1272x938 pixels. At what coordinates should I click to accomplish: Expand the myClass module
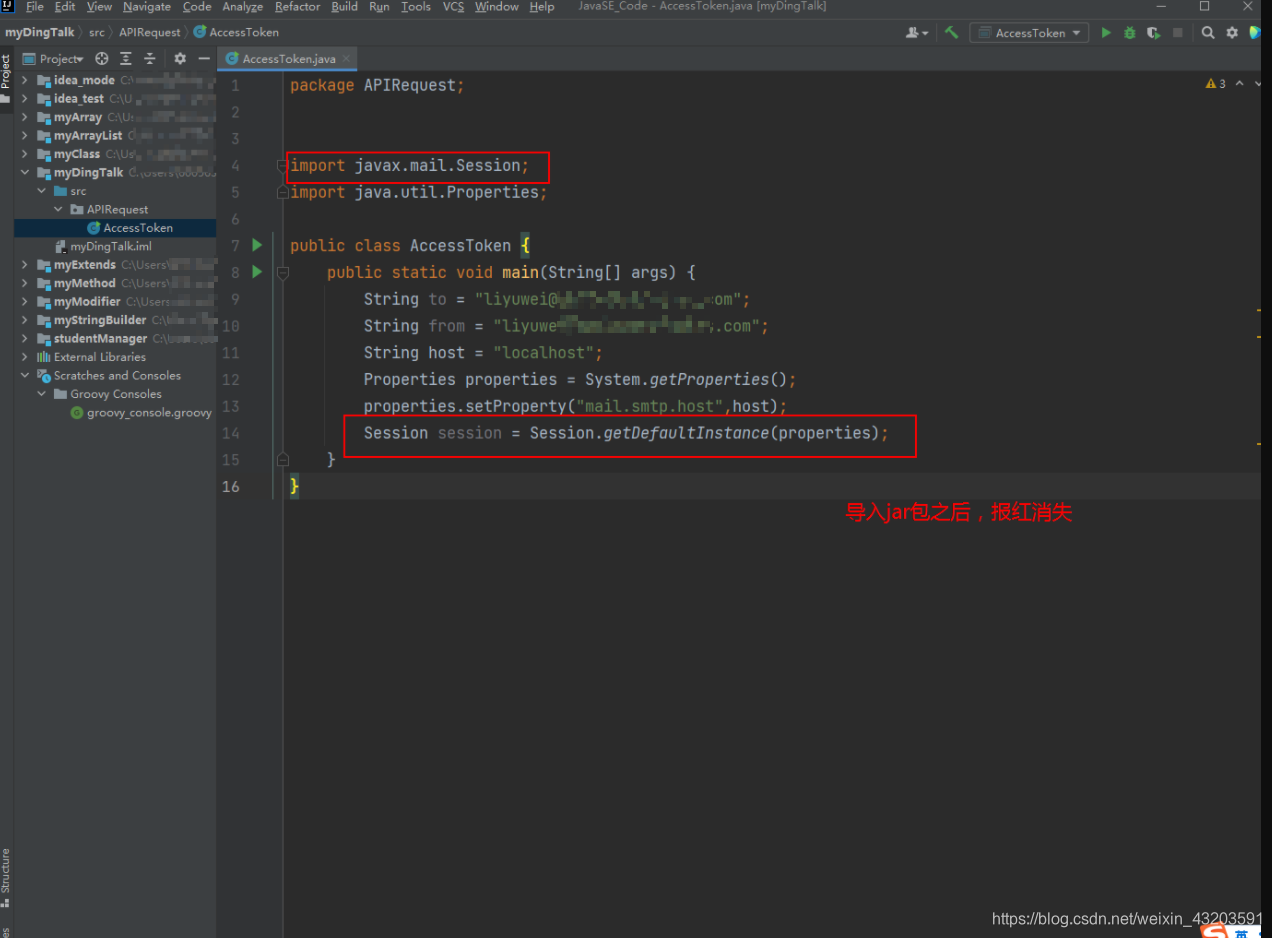(x=25, y=154)
